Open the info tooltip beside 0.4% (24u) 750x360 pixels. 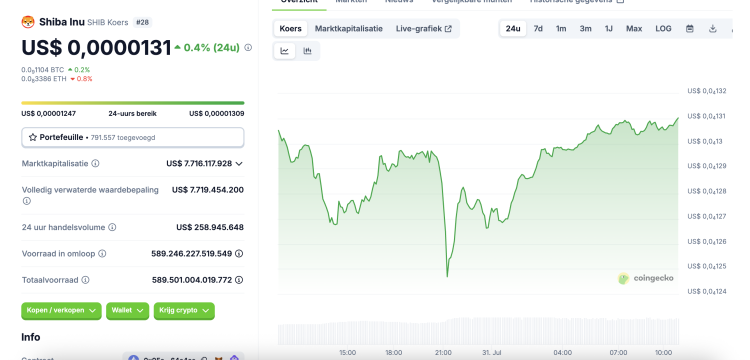click(248, 47)
